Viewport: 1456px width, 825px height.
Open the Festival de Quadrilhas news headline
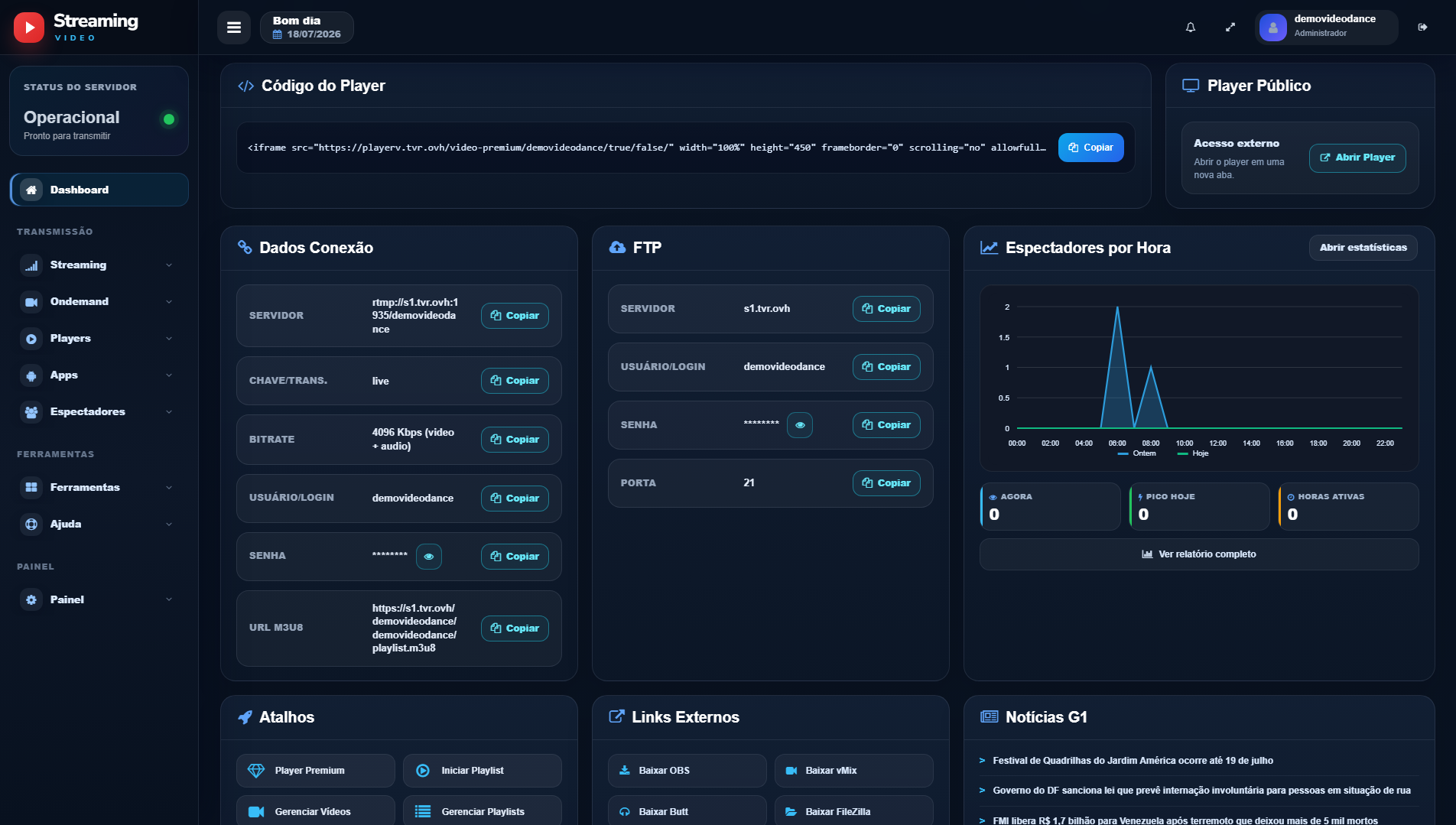pos(1133,761)
